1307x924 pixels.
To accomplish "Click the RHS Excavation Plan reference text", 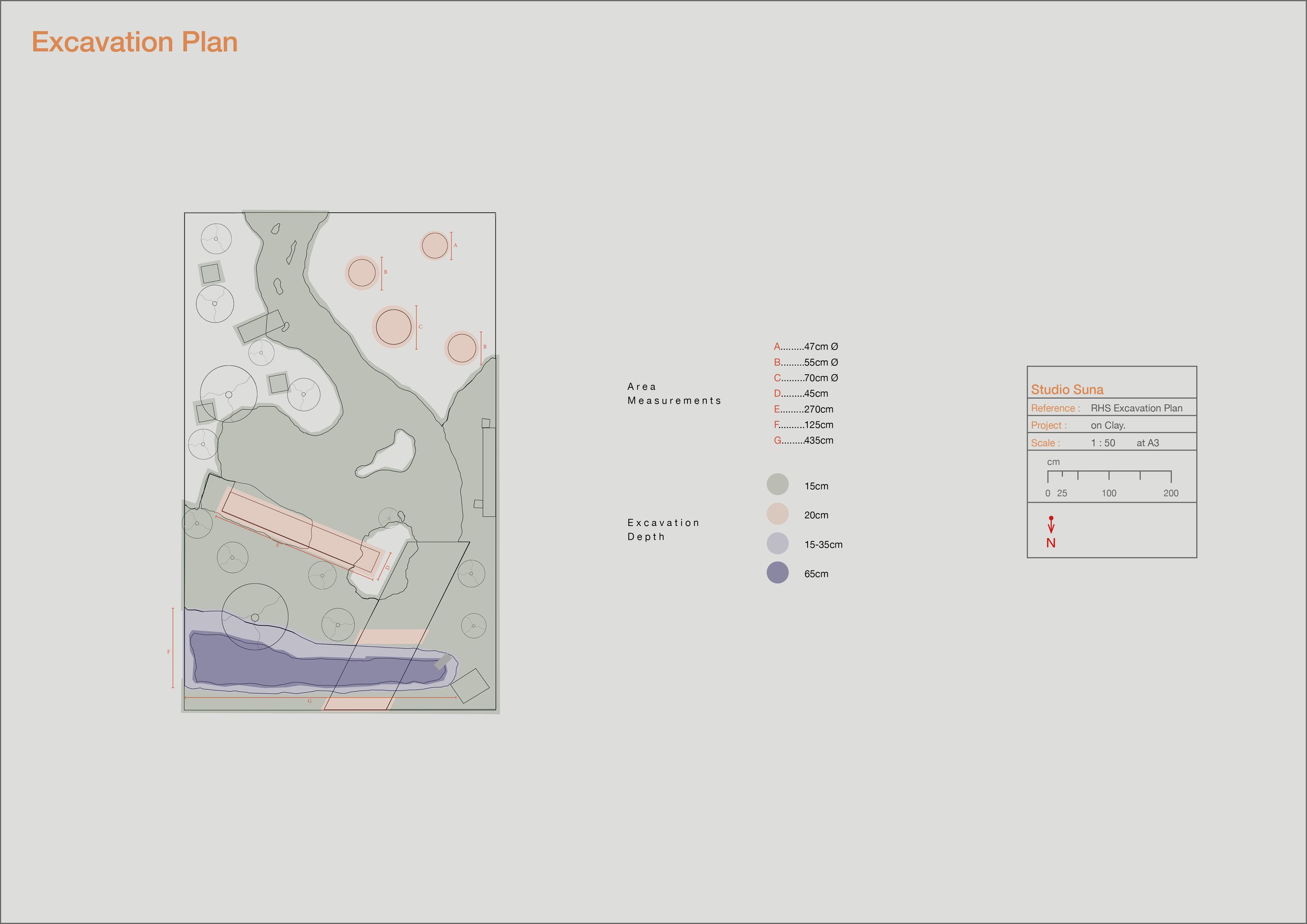I will tap(1136, 408).
